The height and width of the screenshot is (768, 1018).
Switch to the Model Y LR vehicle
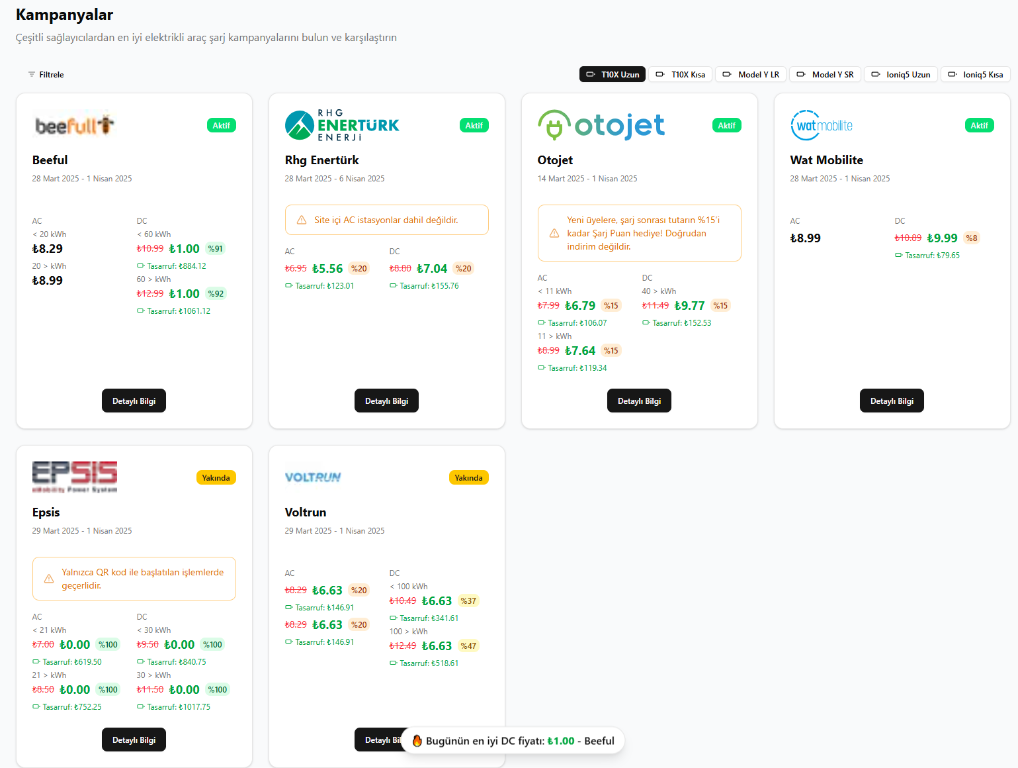click(x=751, y=74)
